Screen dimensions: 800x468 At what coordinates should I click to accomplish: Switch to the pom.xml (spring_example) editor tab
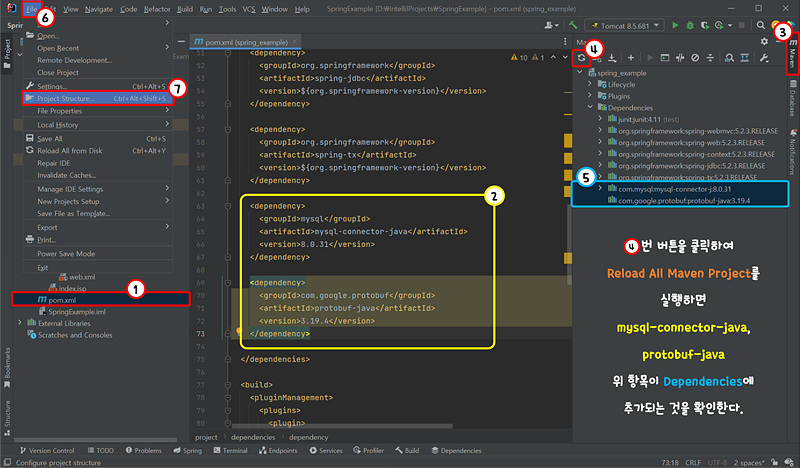point(246,42)
